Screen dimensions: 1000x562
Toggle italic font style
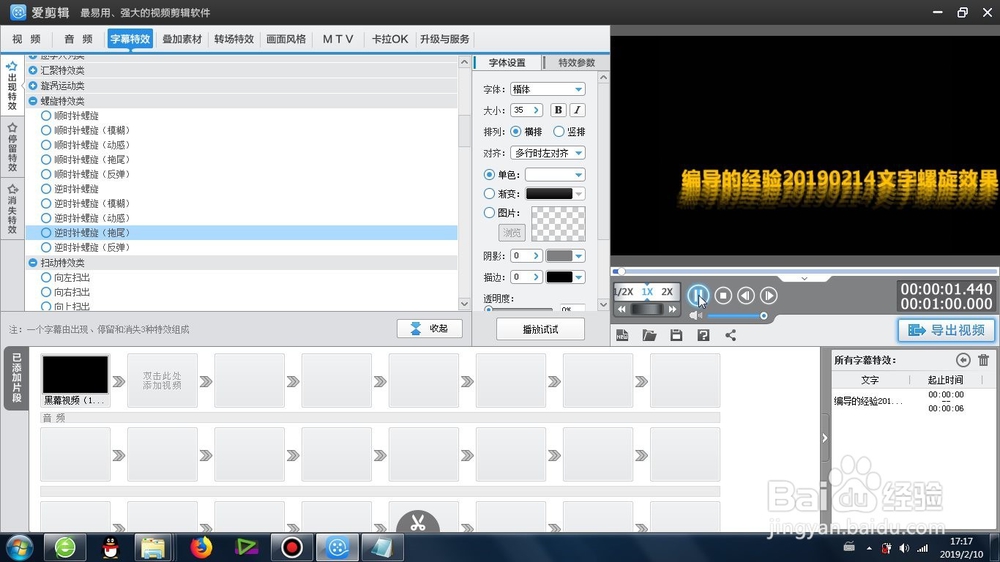tap(577, 110)
